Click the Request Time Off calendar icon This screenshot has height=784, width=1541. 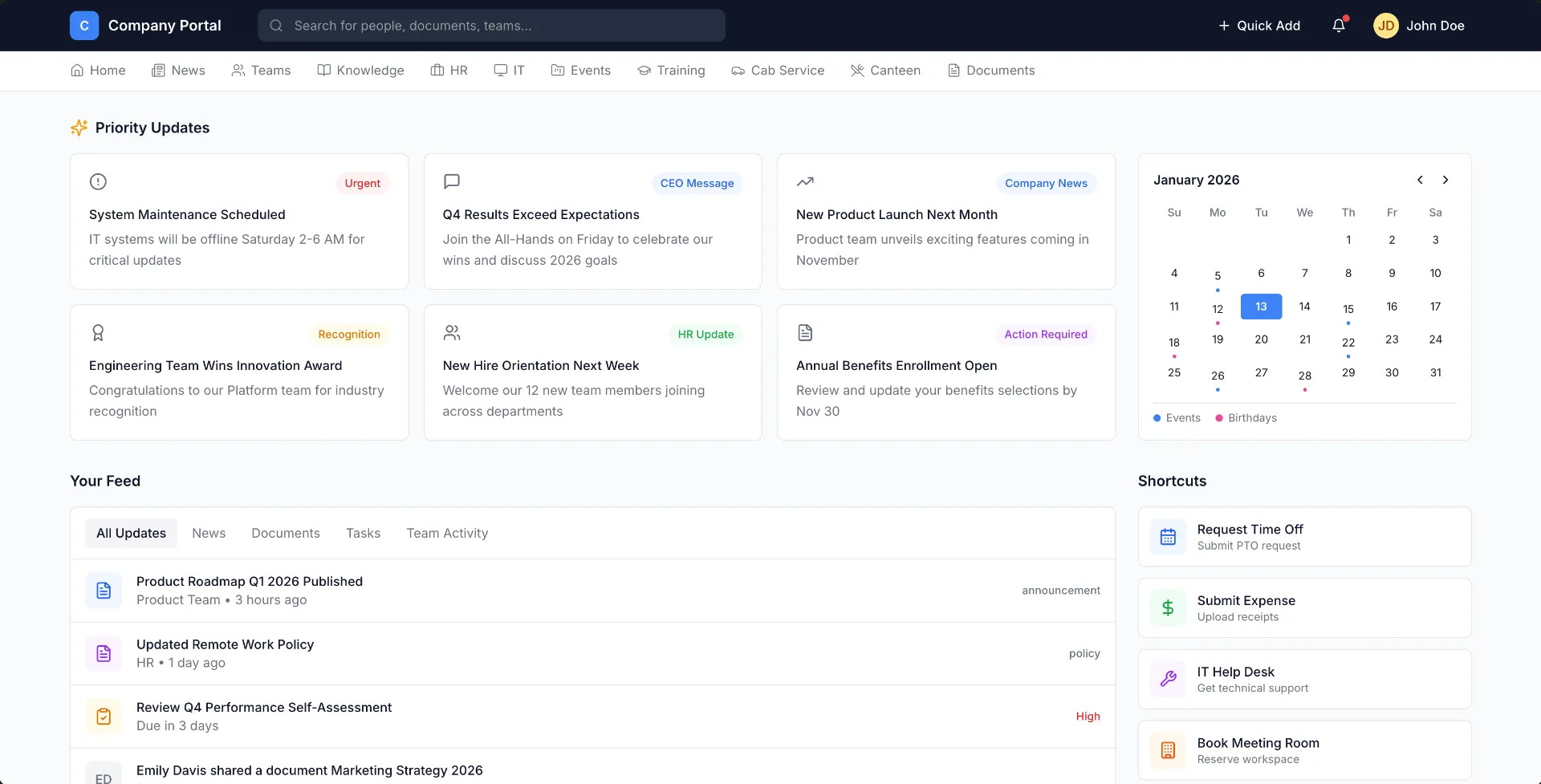pyautogui.click(x=1168, y=537)
